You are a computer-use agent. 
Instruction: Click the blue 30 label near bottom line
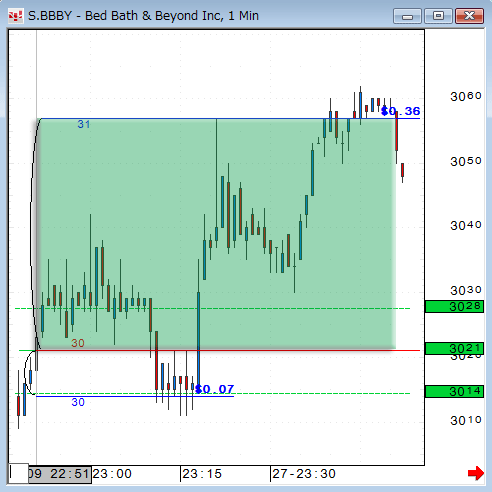(x=78, y=402)
